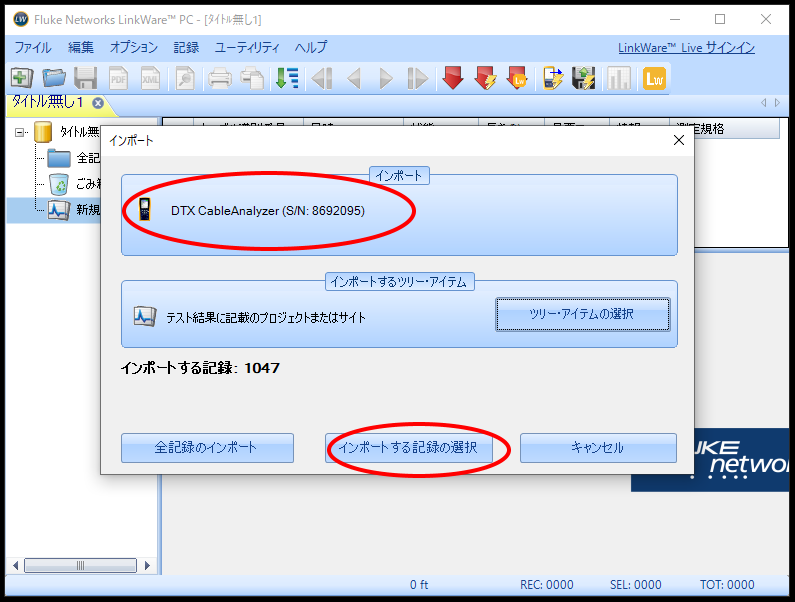Click the REC: 0000 status bar field
The image size is (795, 602).
point(547,585)
